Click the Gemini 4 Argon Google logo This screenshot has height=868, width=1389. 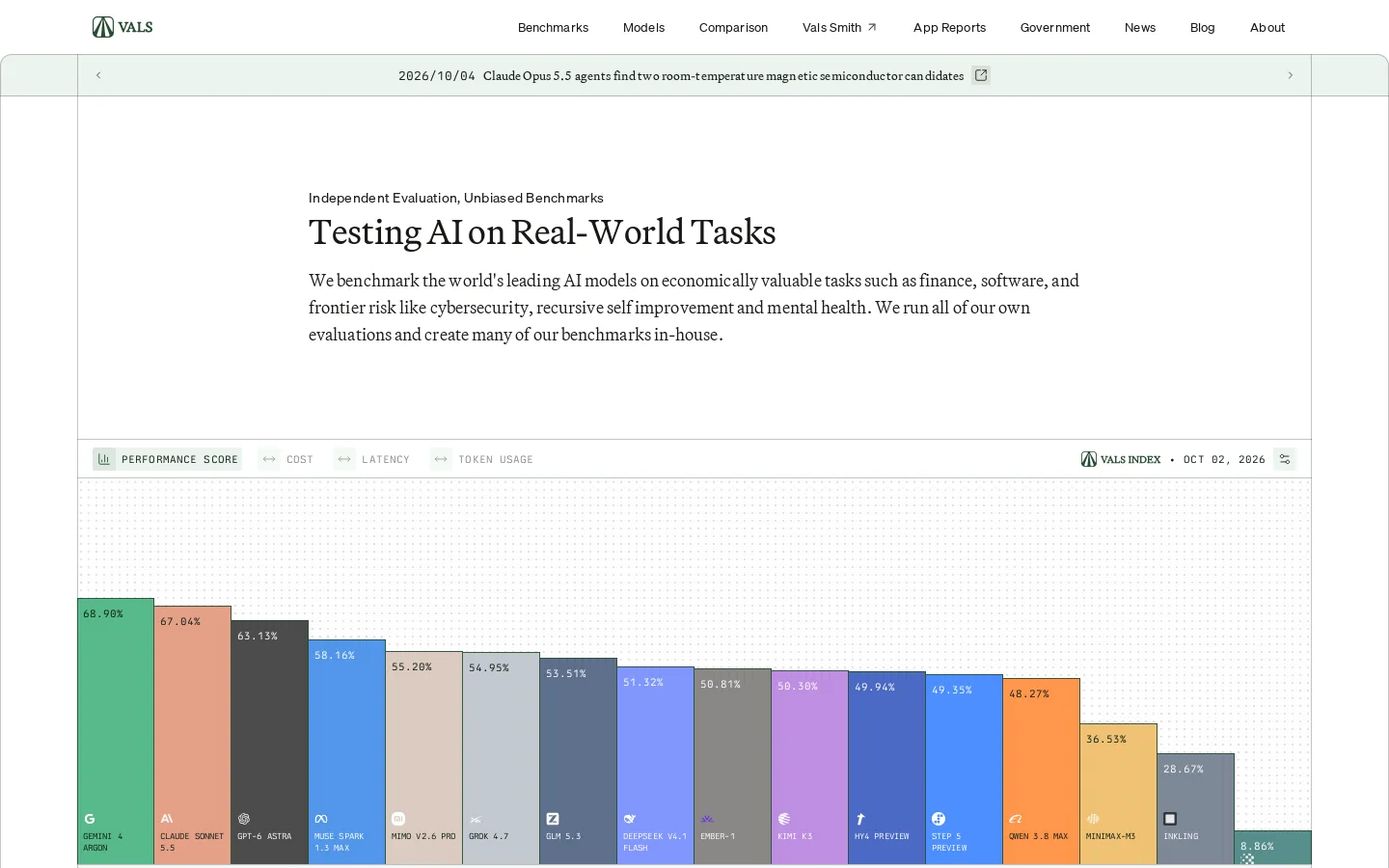90,819
